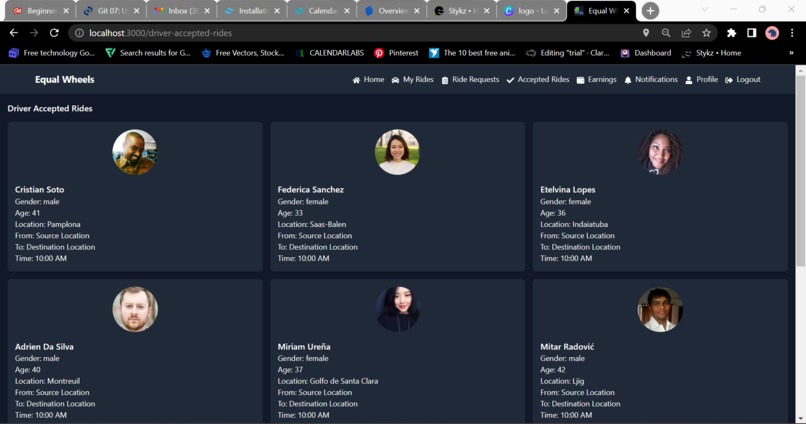Bookmark this page with star icon
The image size is (806, 424).
click(x=706, y=33)
